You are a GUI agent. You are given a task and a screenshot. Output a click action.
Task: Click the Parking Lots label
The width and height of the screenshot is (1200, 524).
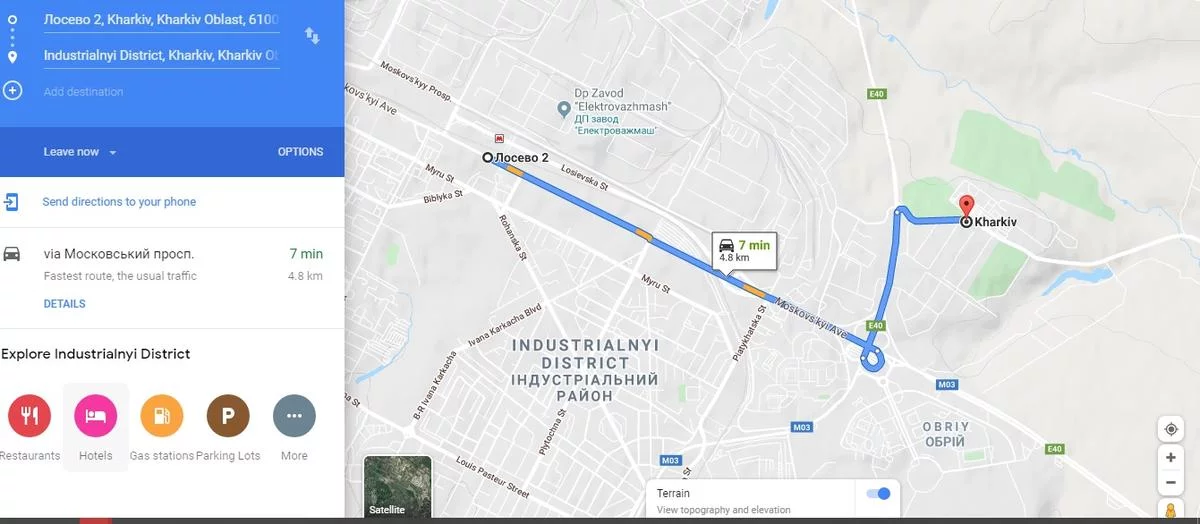(x=228, y=456)
